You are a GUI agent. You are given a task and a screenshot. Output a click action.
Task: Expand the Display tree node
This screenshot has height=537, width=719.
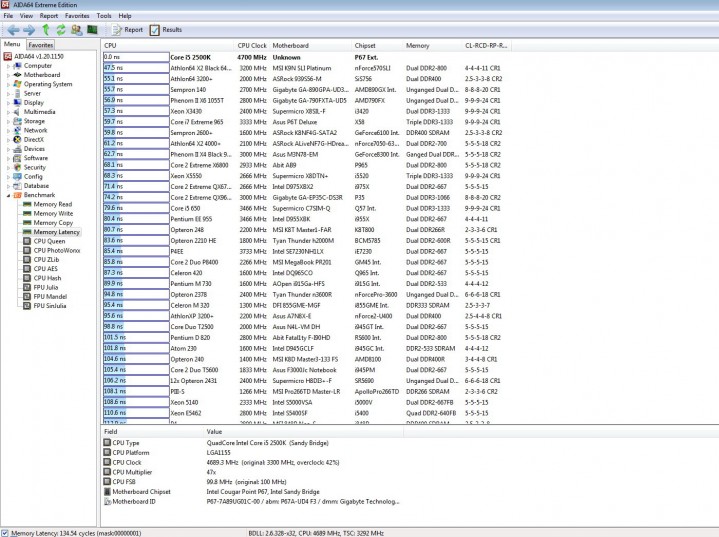point(8,103)
